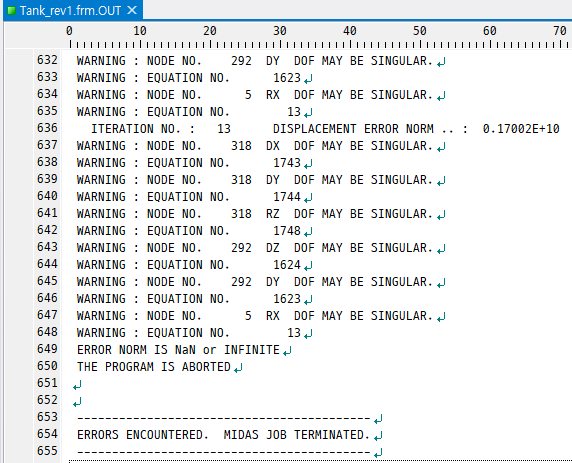
Task: Click equation number 1744 on line 640
Action: 287,197
